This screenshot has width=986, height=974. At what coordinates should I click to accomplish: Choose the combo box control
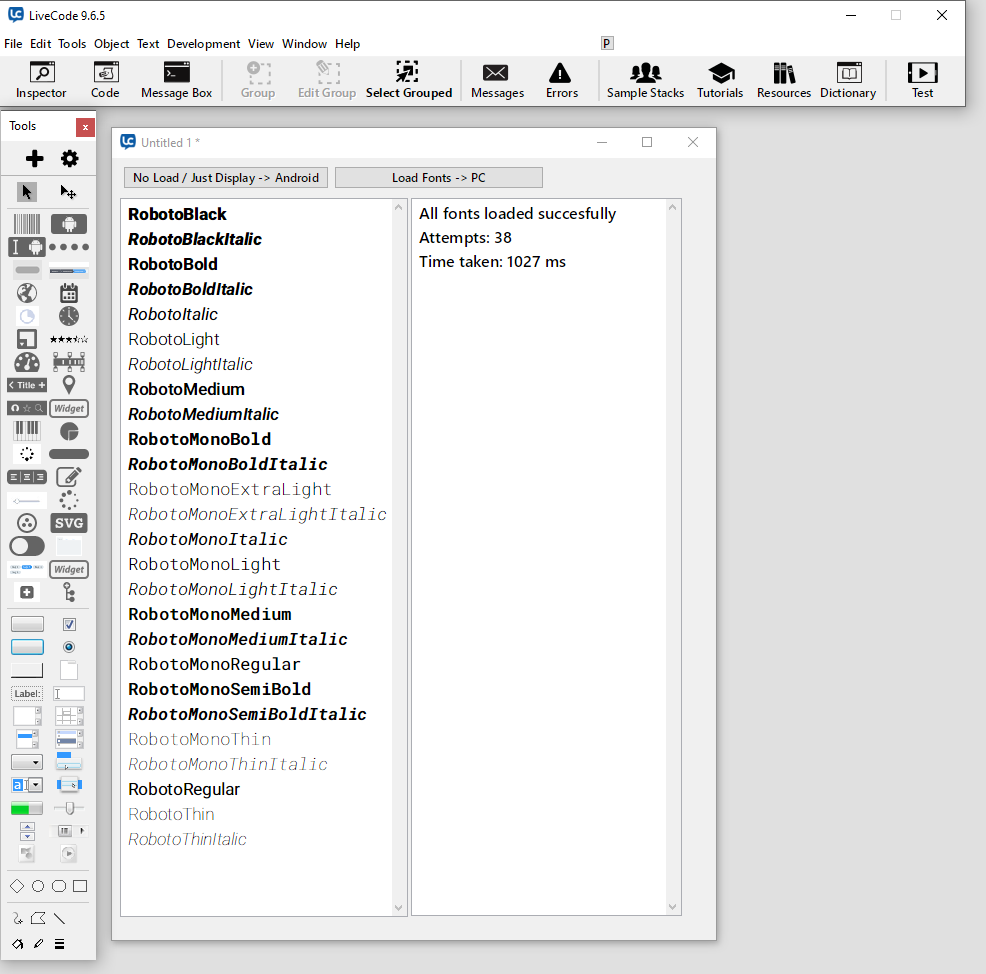27,785
